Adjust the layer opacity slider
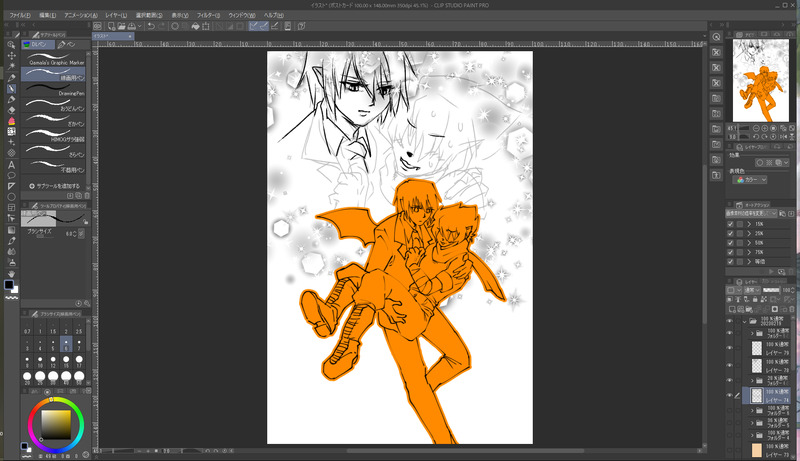Viewport: 800px width, 461px height. [x=770, y=290]
